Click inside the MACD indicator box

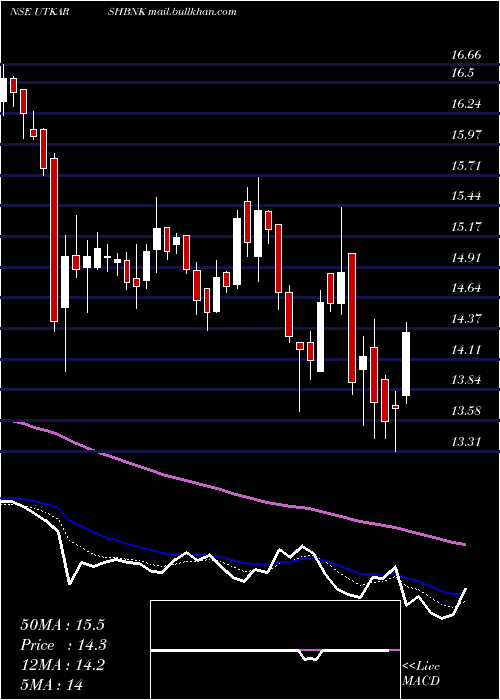(x=275, y=650)
